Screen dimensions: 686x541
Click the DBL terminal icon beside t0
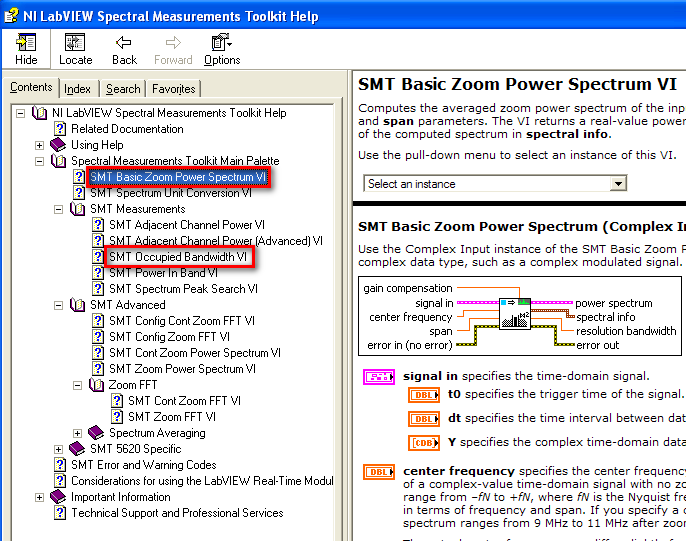tap(424, 395)
